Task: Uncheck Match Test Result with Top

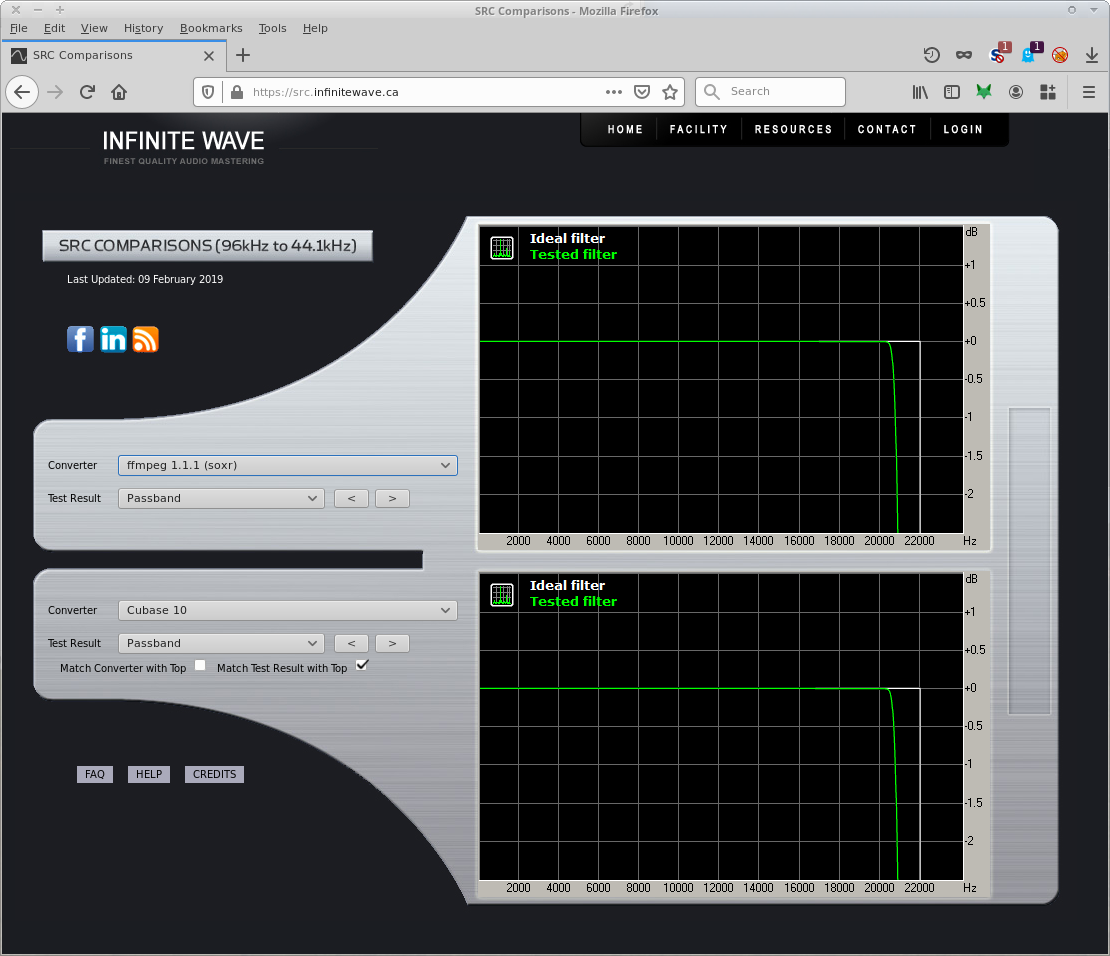Action: pyautogui.click(x=362, y=665)
